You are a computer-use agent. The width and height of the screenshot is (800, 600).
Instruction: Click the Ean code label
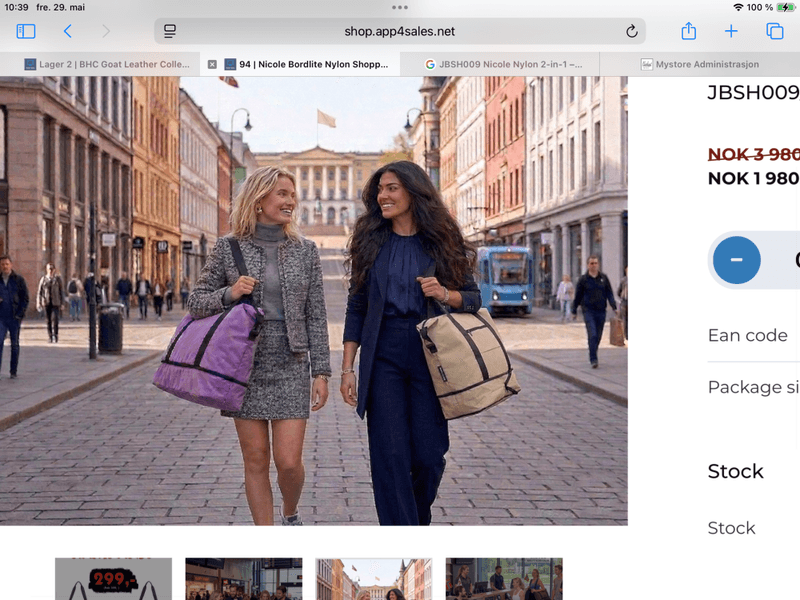pyautogui.click(x=747, y=335)
